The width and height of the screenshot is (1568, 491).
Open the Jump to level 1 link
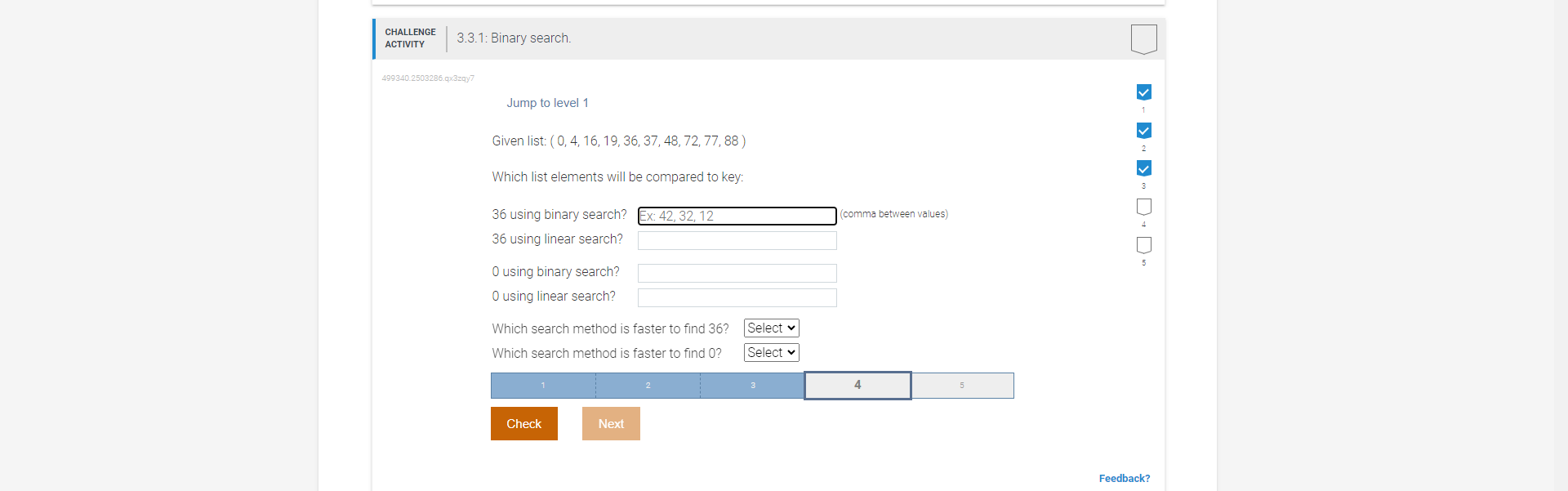tap(547, 102)
